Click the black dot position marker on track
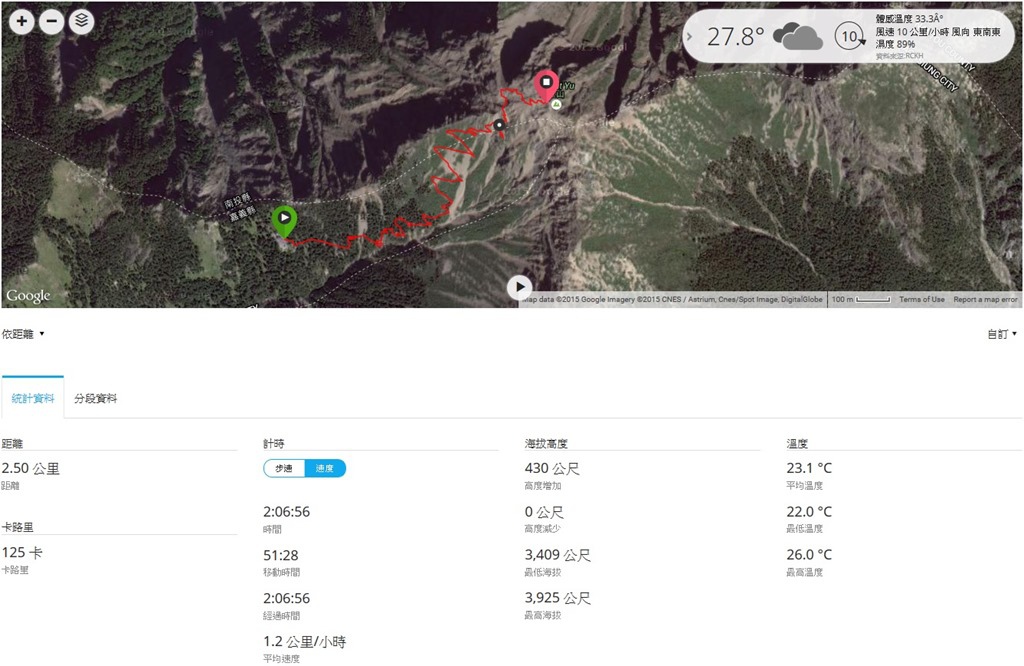The width and height of the screenshot is (1024, 666). [x=499, y=125]
